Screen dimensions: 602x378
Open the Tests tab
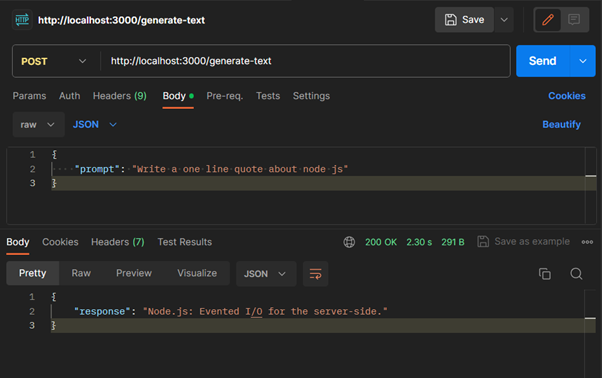268,96
